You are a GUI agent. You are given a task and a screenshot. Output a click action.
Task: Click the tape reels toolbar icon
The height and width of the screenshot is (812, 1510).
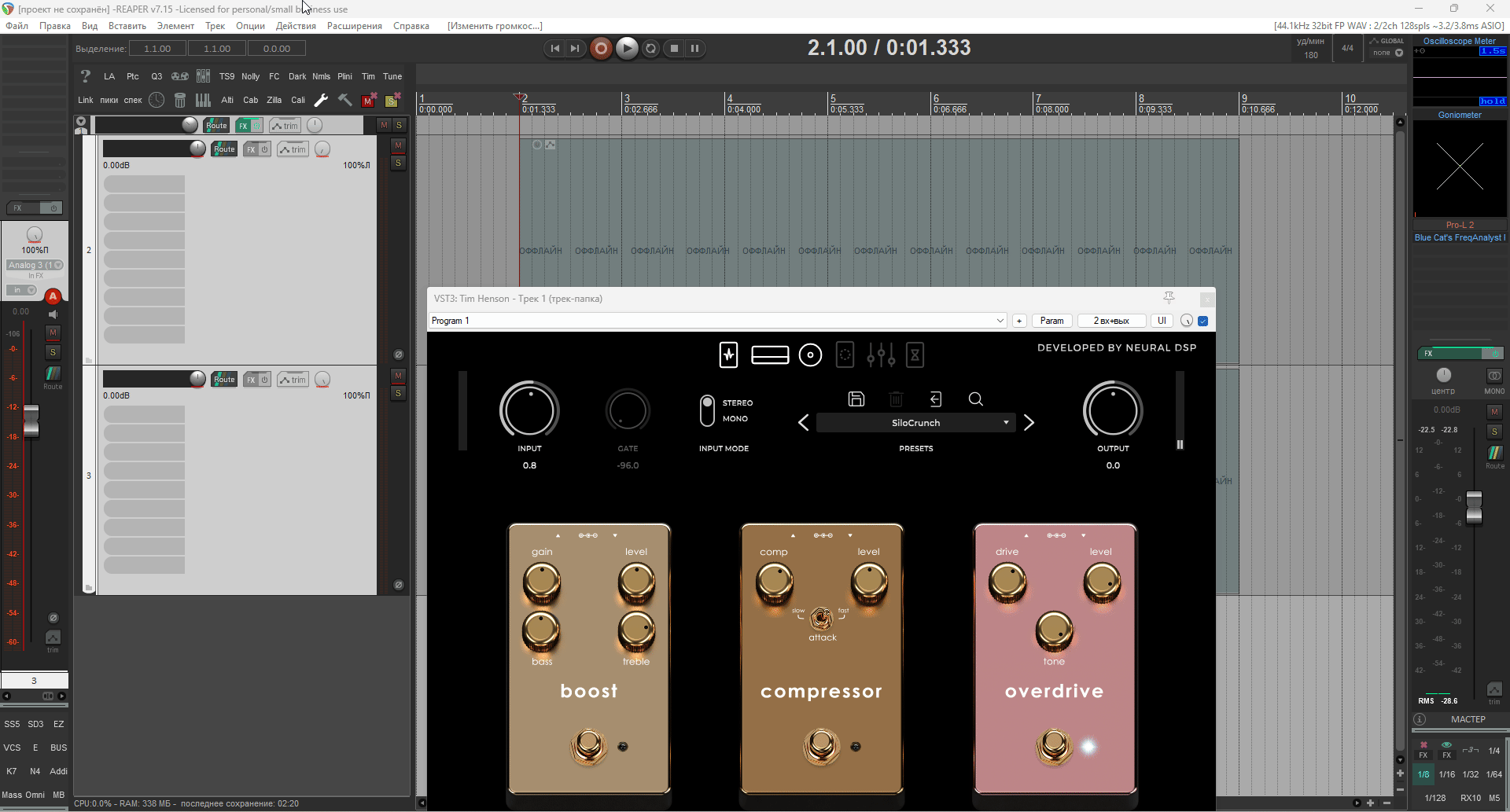point(180,76)
